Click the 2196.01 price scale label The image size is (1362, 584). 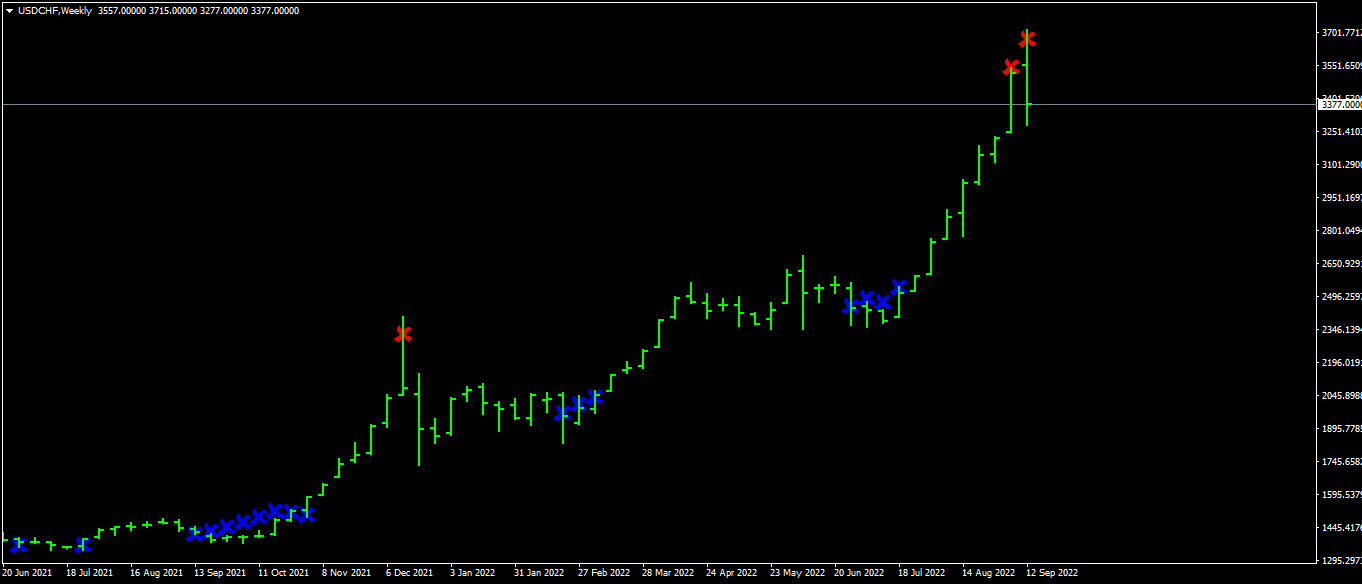1341,363
